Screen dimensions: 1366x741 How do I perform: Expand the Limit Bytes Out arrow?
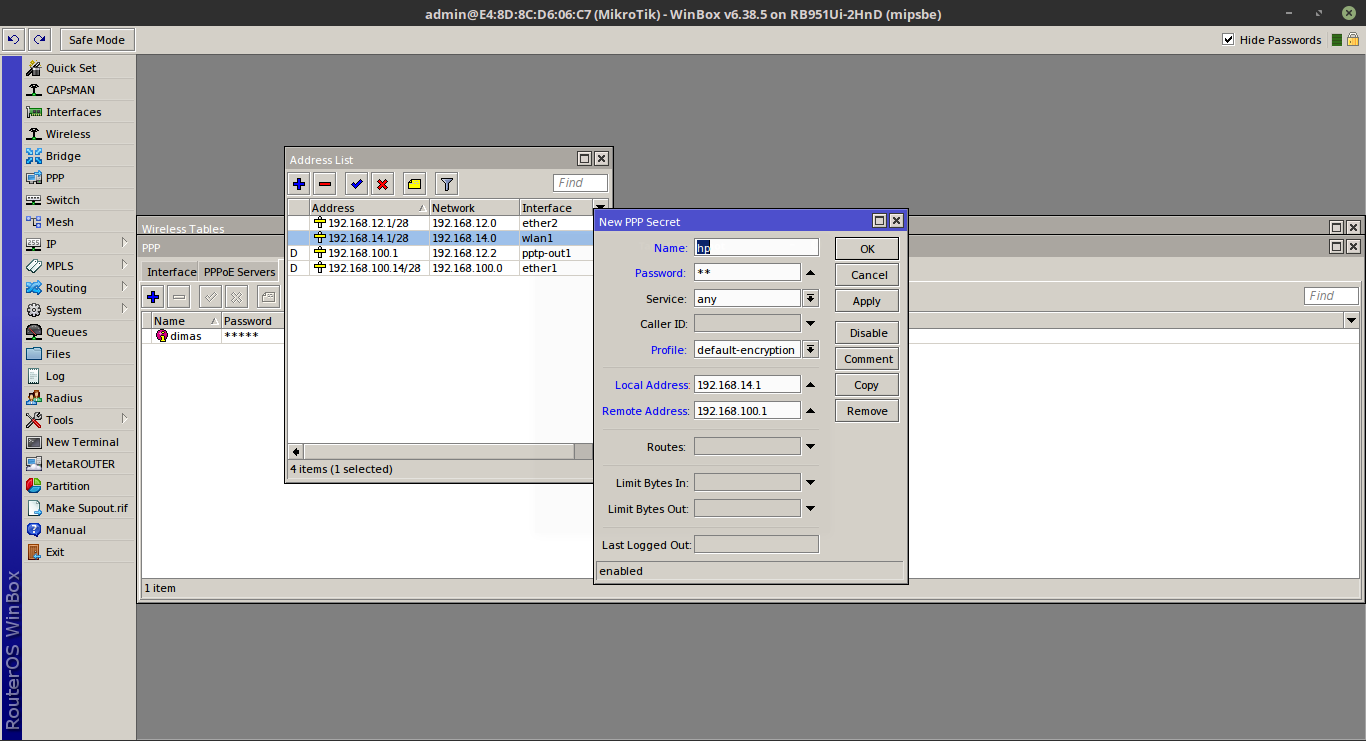[x=810, y=509]
